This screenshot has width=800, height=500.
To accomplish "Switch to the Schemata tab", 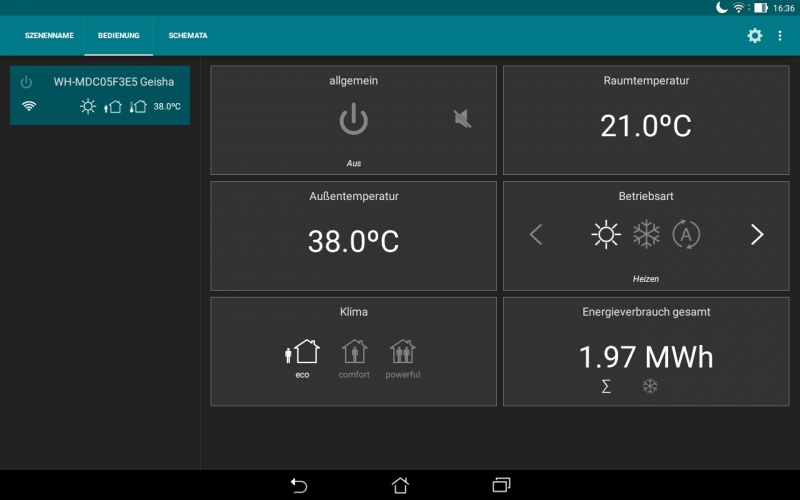I will coord(188,36).
